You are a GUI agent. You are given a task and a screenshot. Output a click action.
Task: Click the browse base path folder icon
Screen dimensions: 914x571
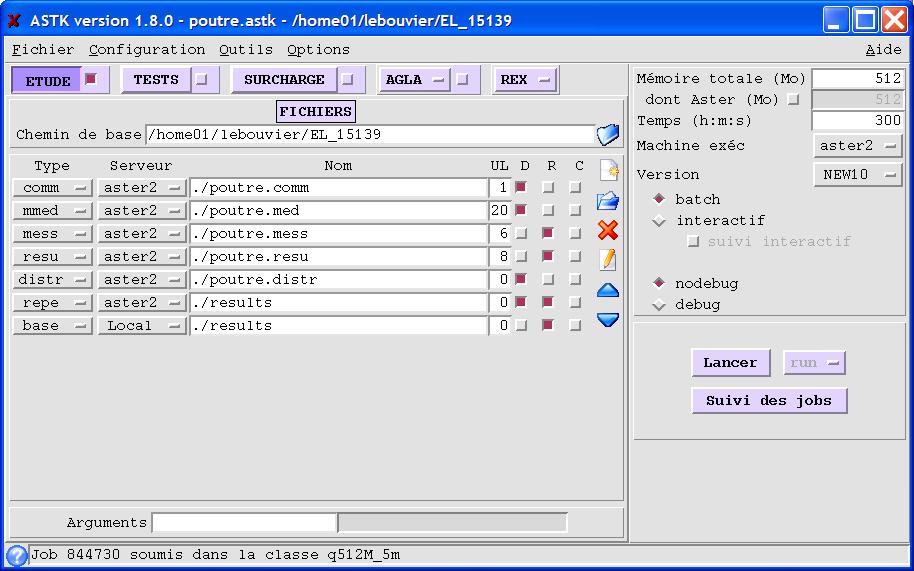tap(608, 135)
